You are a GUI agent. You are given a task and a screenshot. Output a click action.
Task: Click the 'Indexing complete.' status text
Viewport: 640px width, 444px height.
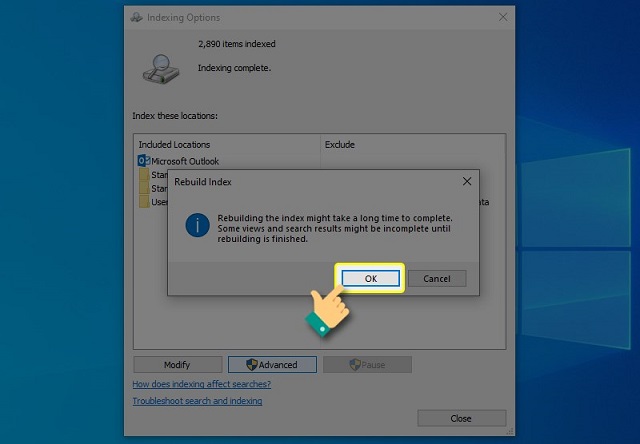pos(234,68)
